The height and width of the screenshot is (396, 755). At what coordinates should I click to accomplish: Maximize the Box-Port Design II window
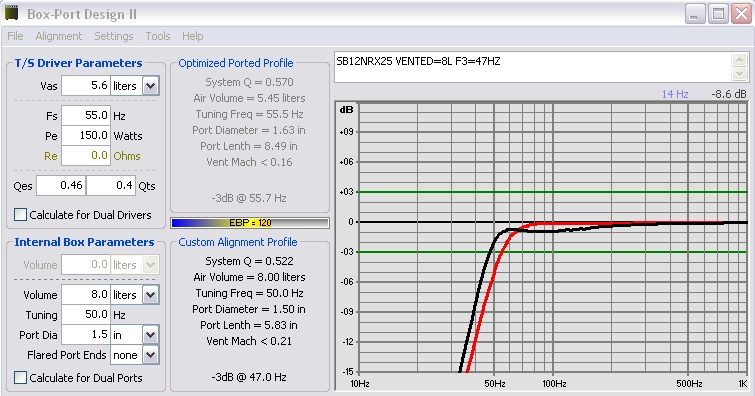[x=718, y=14]
